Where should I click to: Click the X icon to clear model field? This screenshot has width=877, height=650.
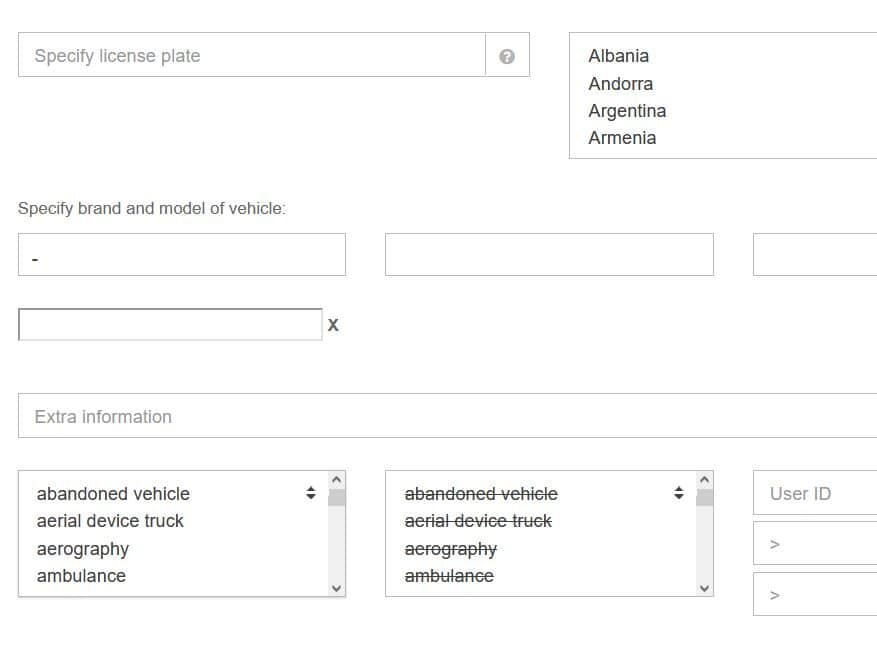click(333, 325)
